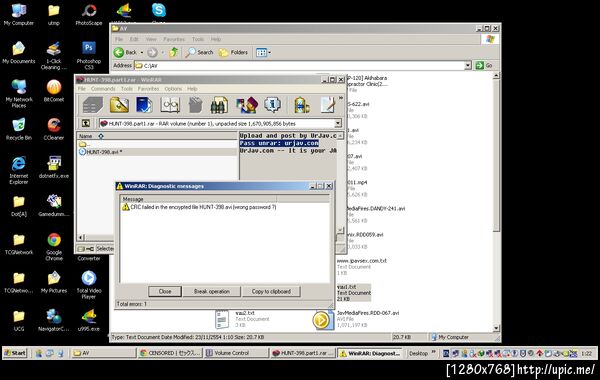Click the My Network Places desktop icon
This screenshot has width=600, height=380.
18,94
